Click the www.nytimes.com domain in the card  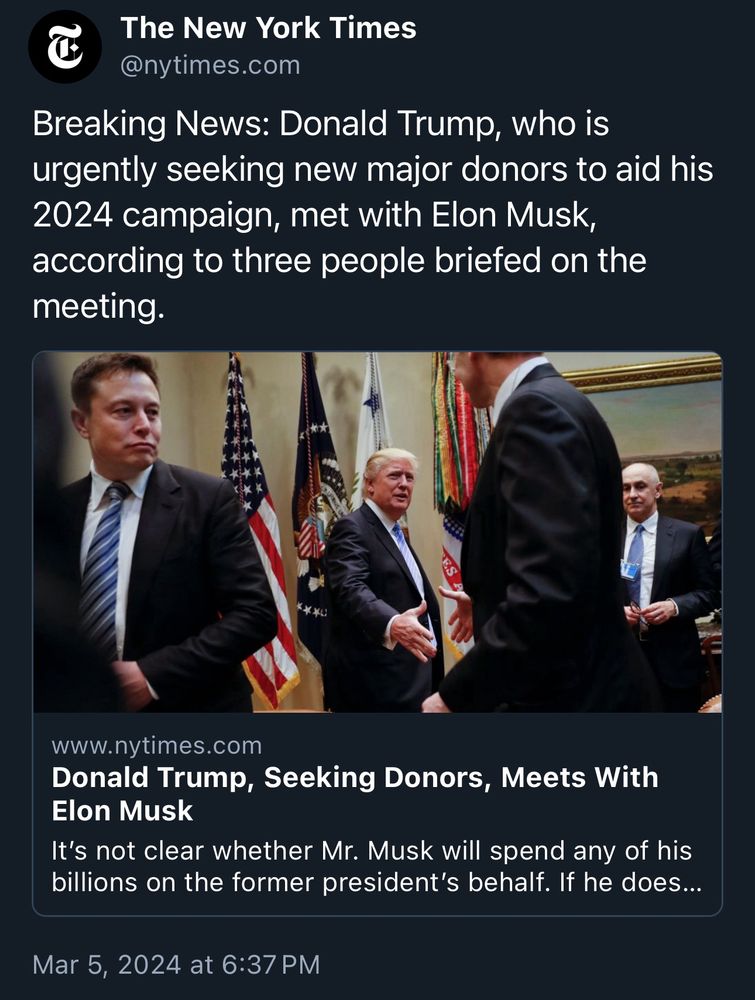156,745
